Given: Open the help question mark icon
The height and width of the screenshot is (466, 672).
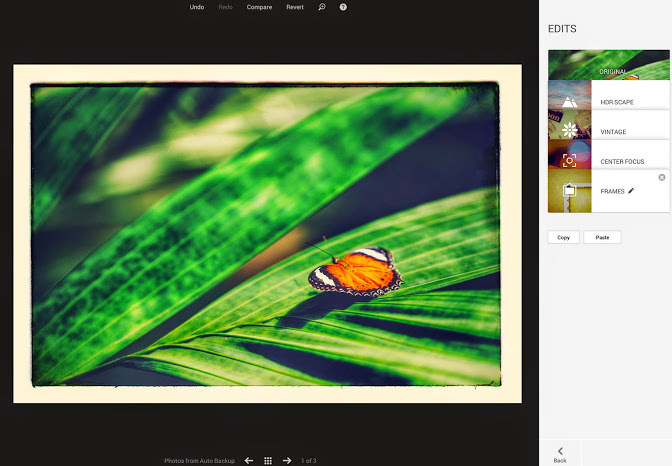Looking at the screenshot, I should 343,7.
